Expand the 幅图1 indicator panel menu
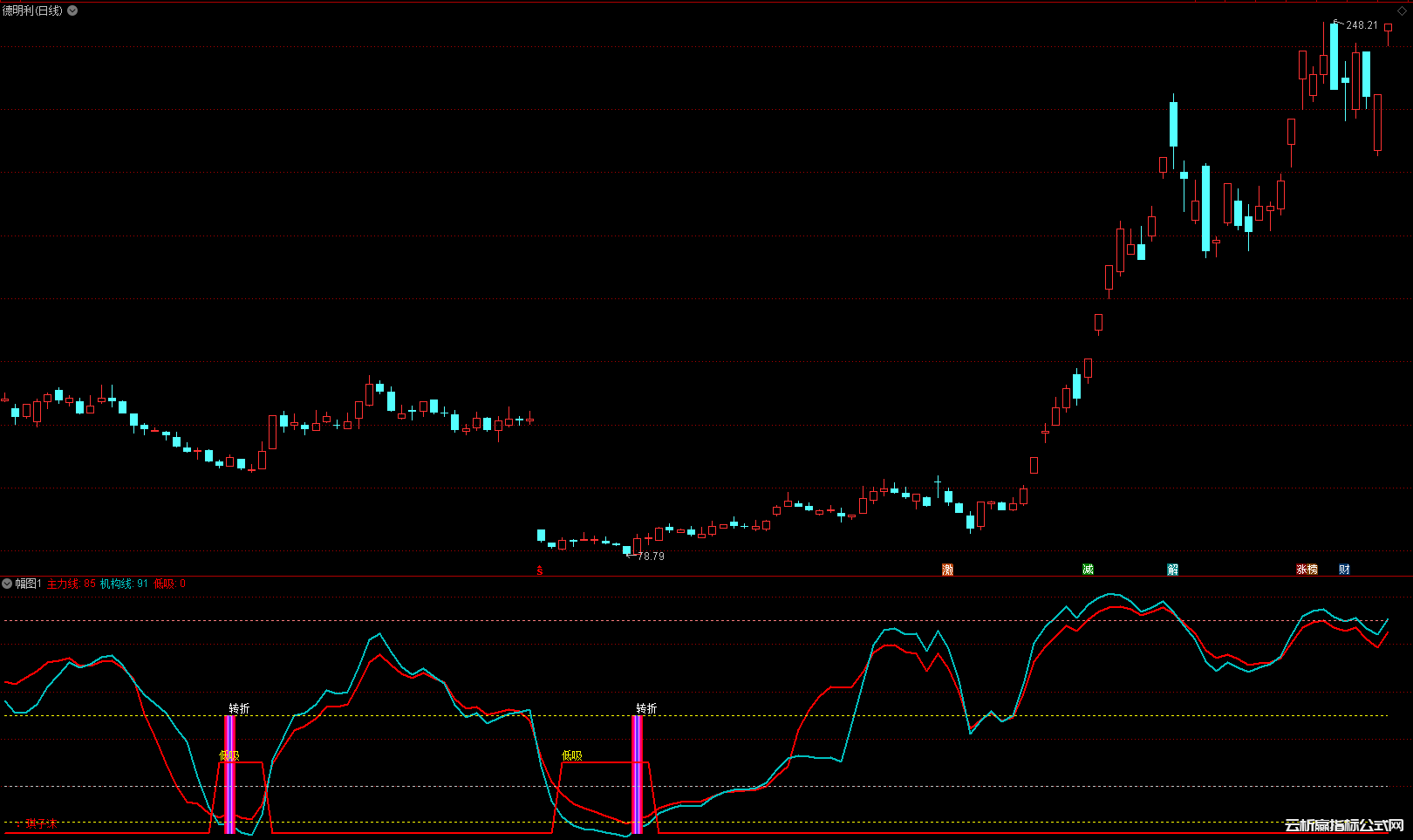Screen dimensions: 1413x840 [x=7, y=584]
